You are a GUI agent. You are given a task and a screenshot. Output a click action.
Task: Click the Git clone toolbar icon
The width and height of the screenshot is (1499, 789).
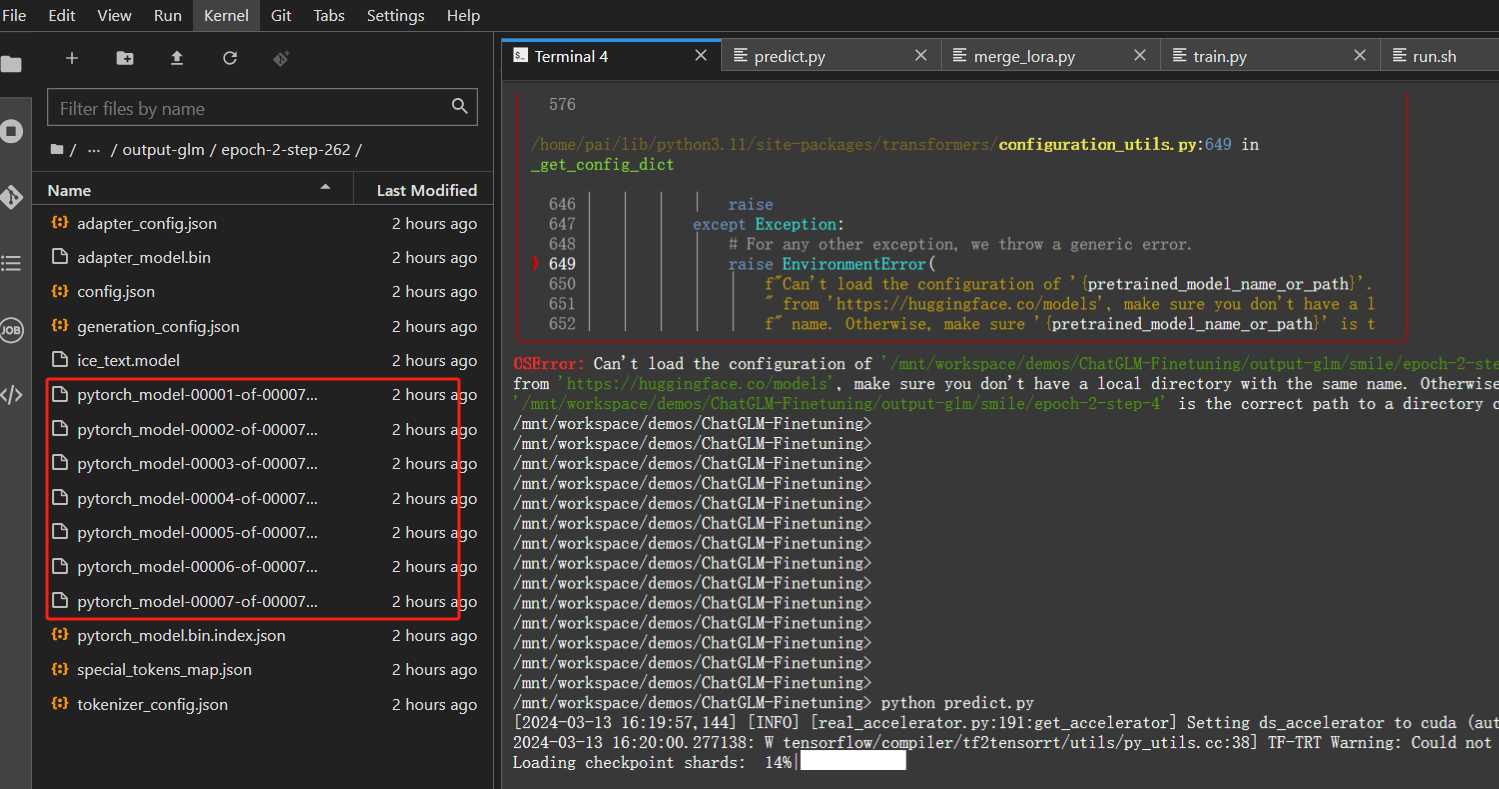(x=282, y=58)
